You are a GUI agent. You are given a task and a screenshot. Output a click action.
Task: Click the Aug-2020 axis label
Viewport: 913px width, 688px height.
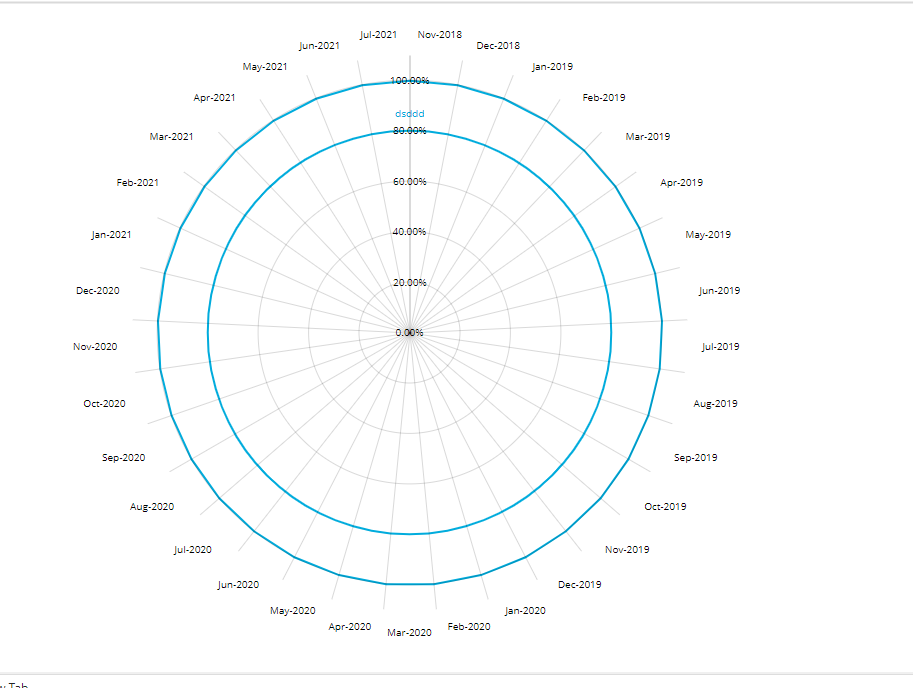click(x=152, y=507)
